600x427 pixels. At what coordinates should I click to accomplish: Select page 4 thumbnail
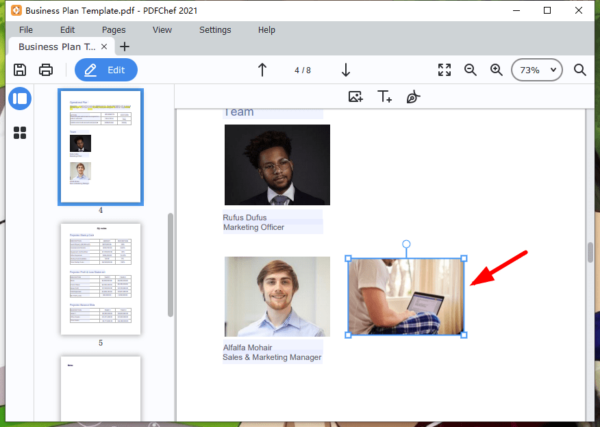101,147
